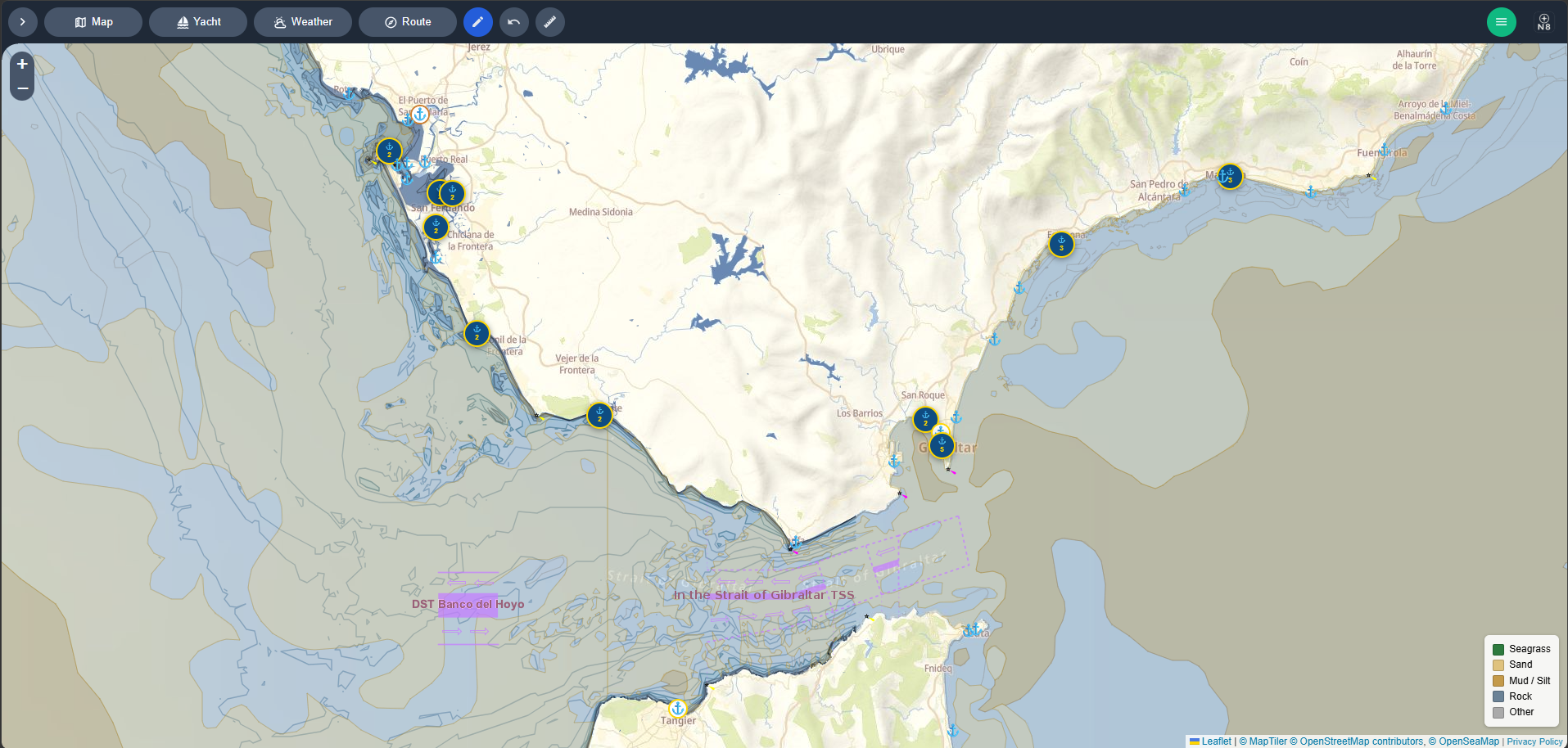Click the N8 locate icon

pyautogui.click(x=1544, y=22)
